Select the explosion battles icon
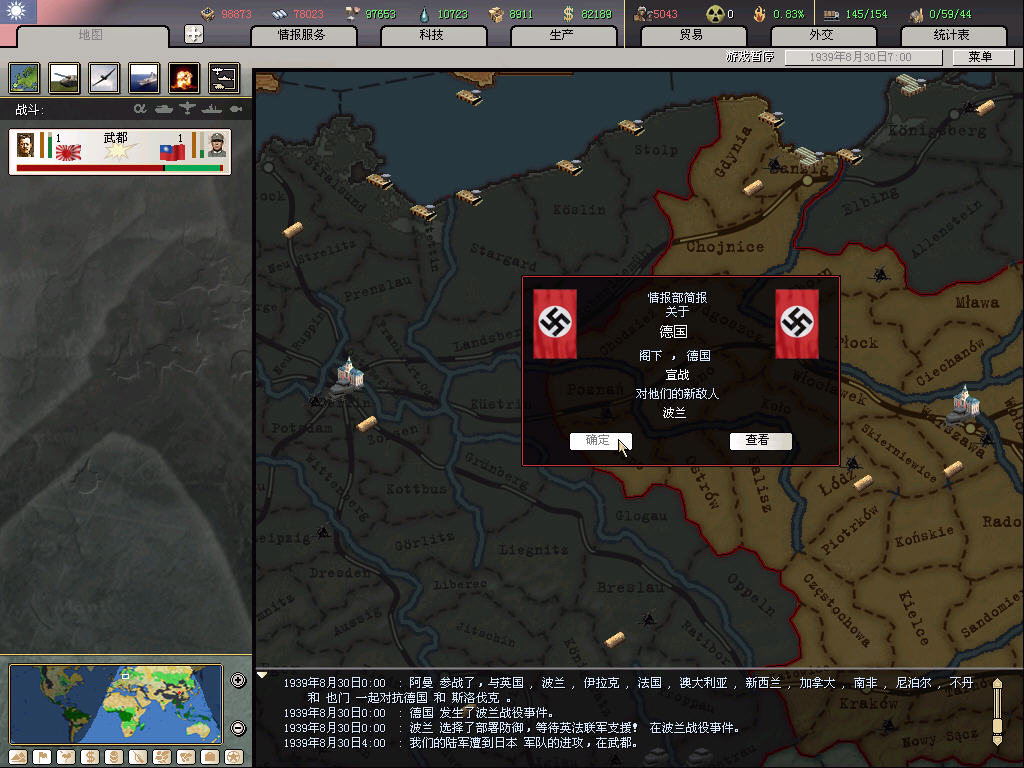This screenshot has width=1024, height=768. pos(184,78)
